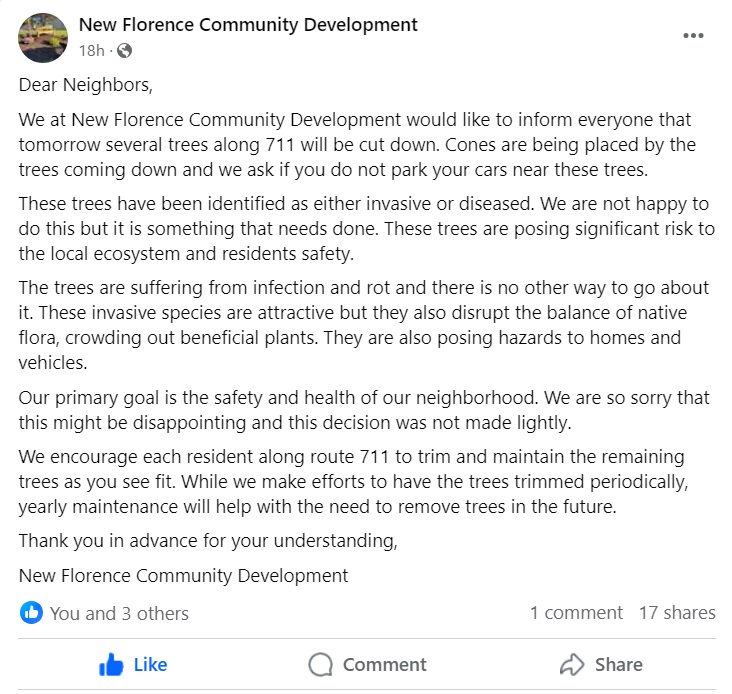
Task: Open the page's profile picture
Action: [43, 36]
